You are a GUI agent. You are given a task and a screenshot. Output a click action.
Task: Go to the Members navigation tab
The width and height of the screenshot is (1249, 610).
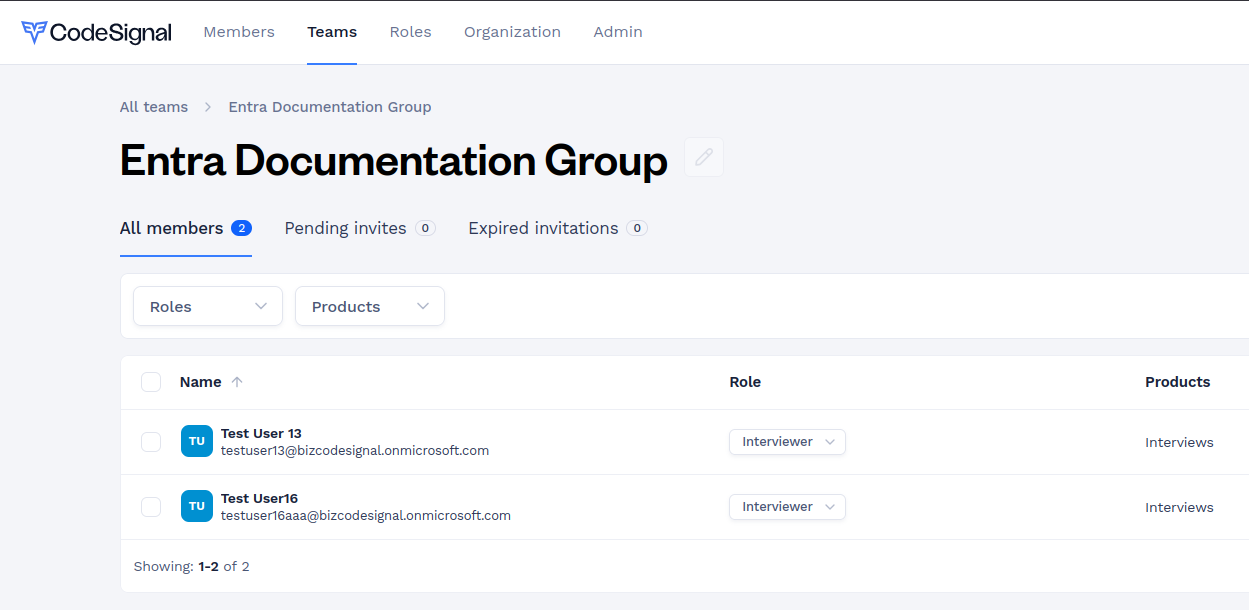(x=239, y=32)
